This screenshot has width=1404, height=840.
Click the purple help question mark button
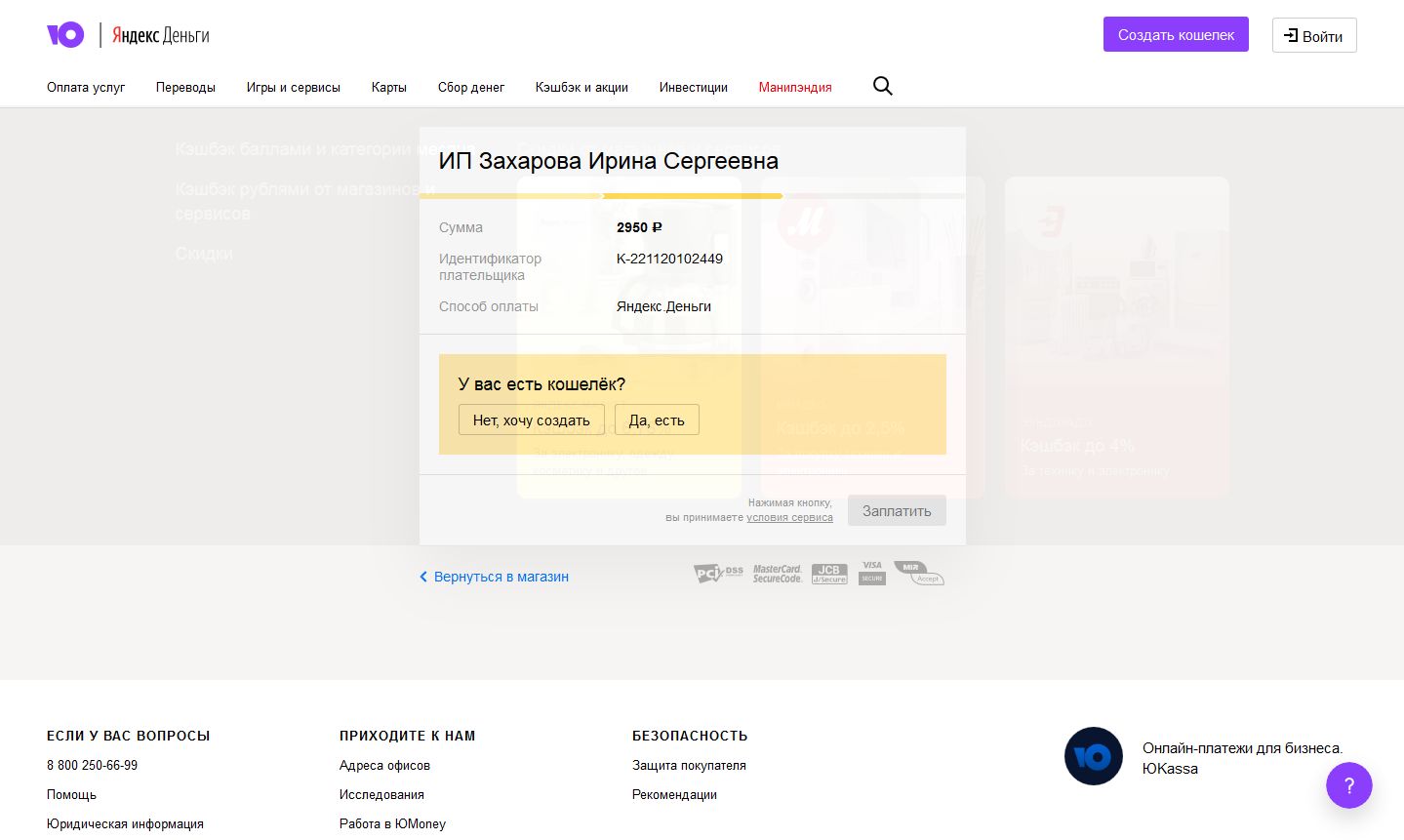(x=1349, y=785)
